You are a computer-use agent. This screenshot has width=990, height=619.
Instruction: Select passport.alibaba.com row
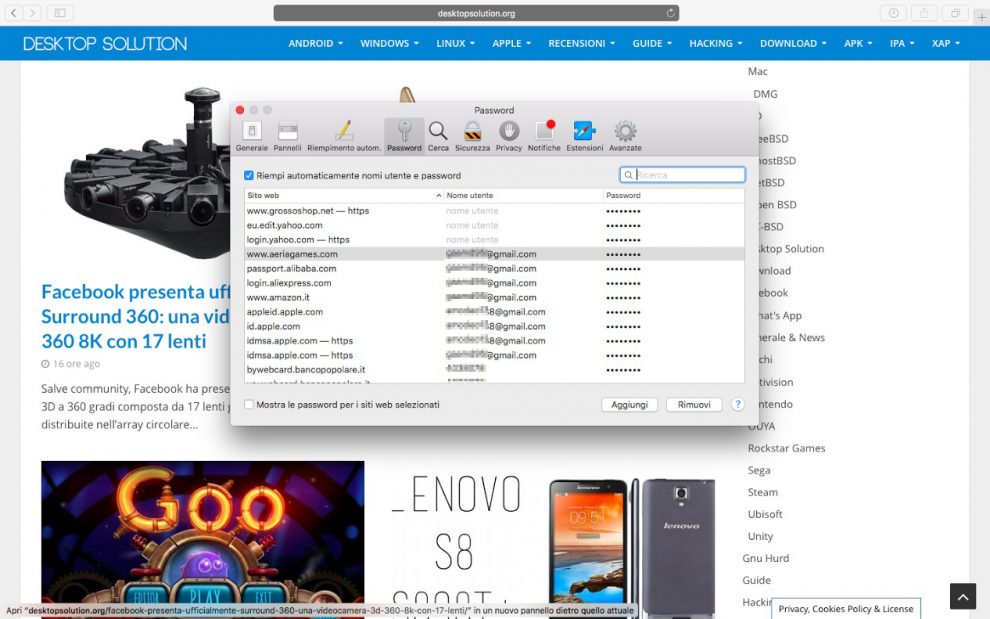click(x=494, y=268)
